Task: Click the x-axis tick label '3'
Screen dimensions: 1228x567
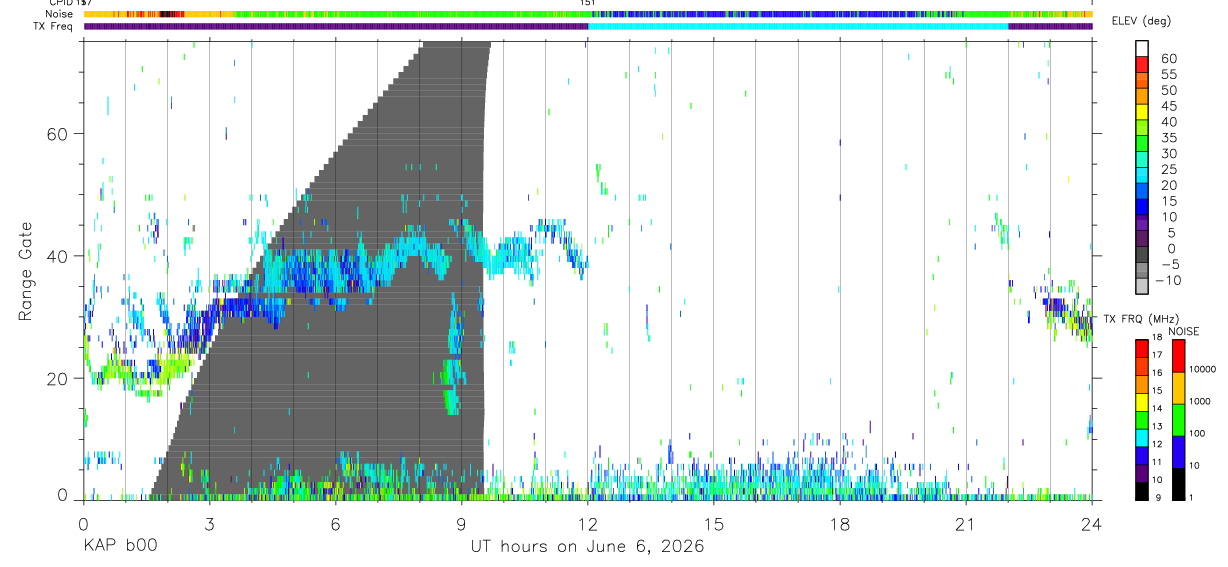Action: [x=209, y=524]
